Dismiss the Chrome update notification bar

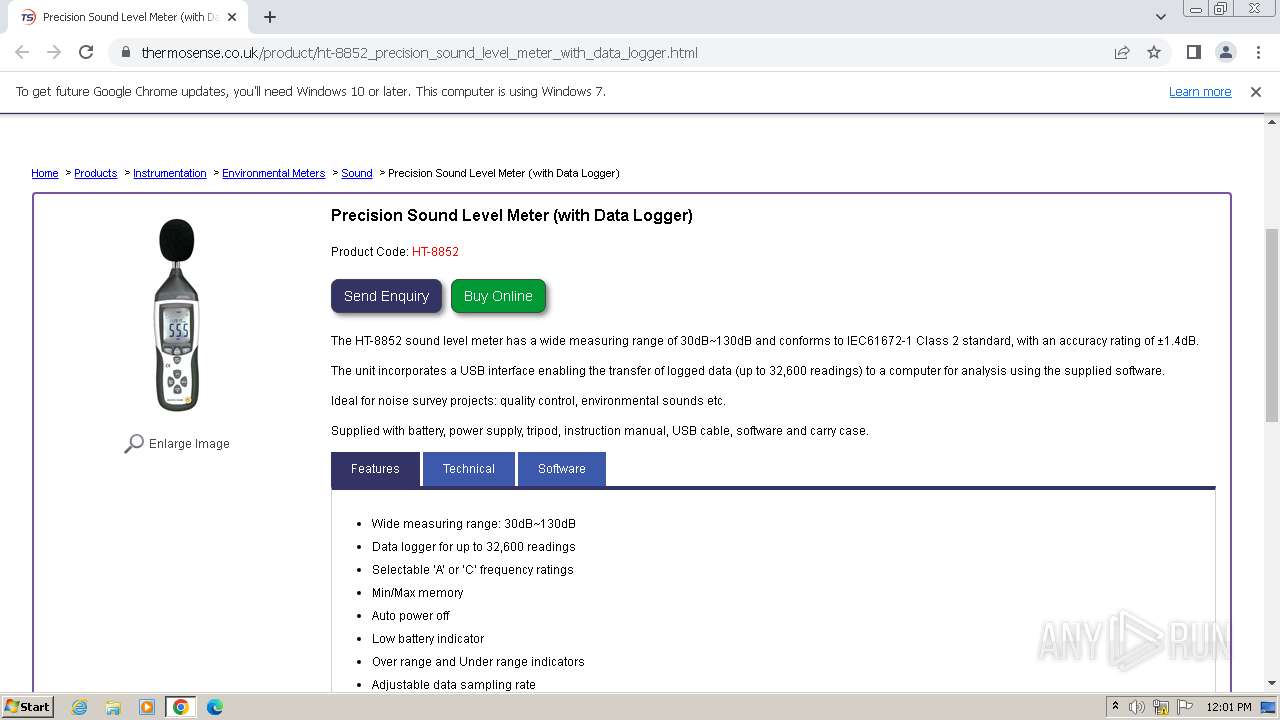(x=1256, y=91)
